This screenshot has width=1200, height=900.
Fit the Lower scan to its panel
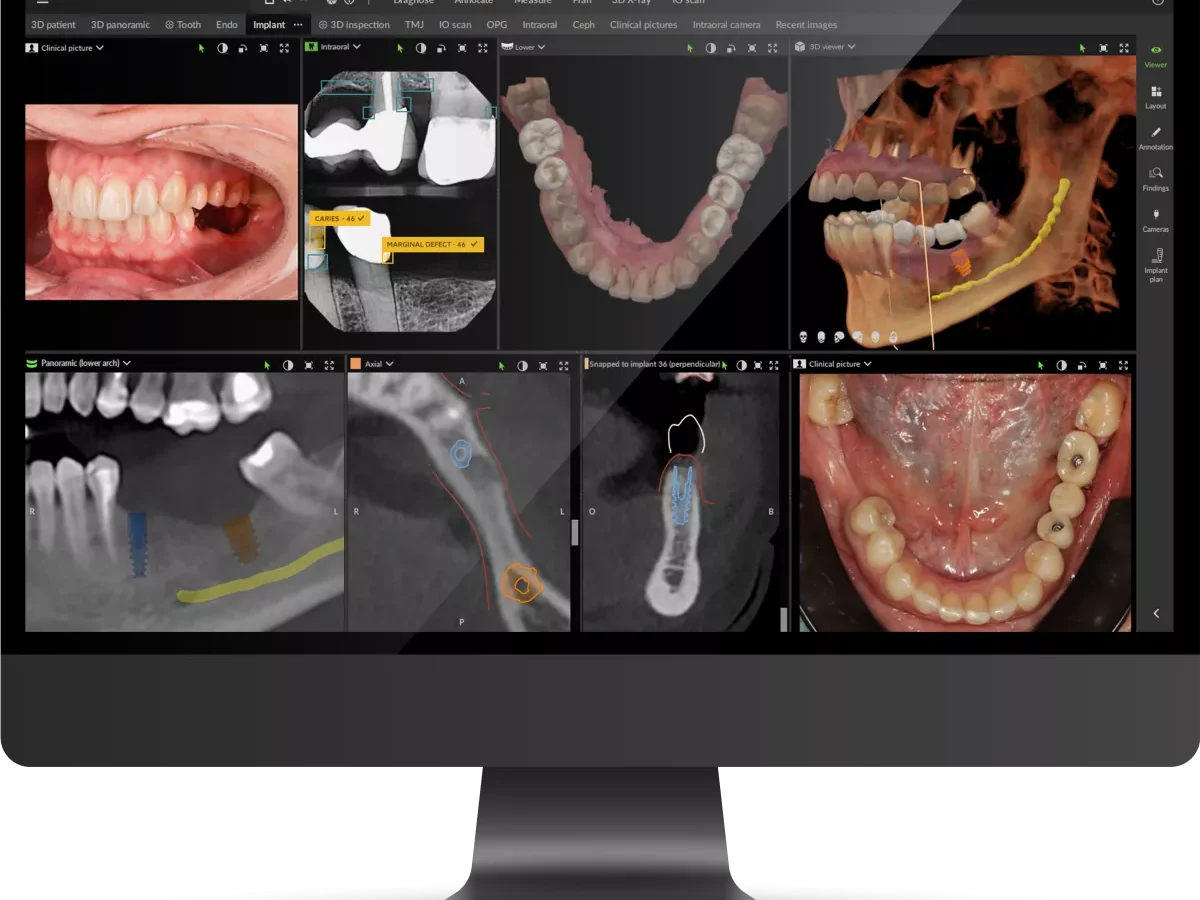(753, 47)
